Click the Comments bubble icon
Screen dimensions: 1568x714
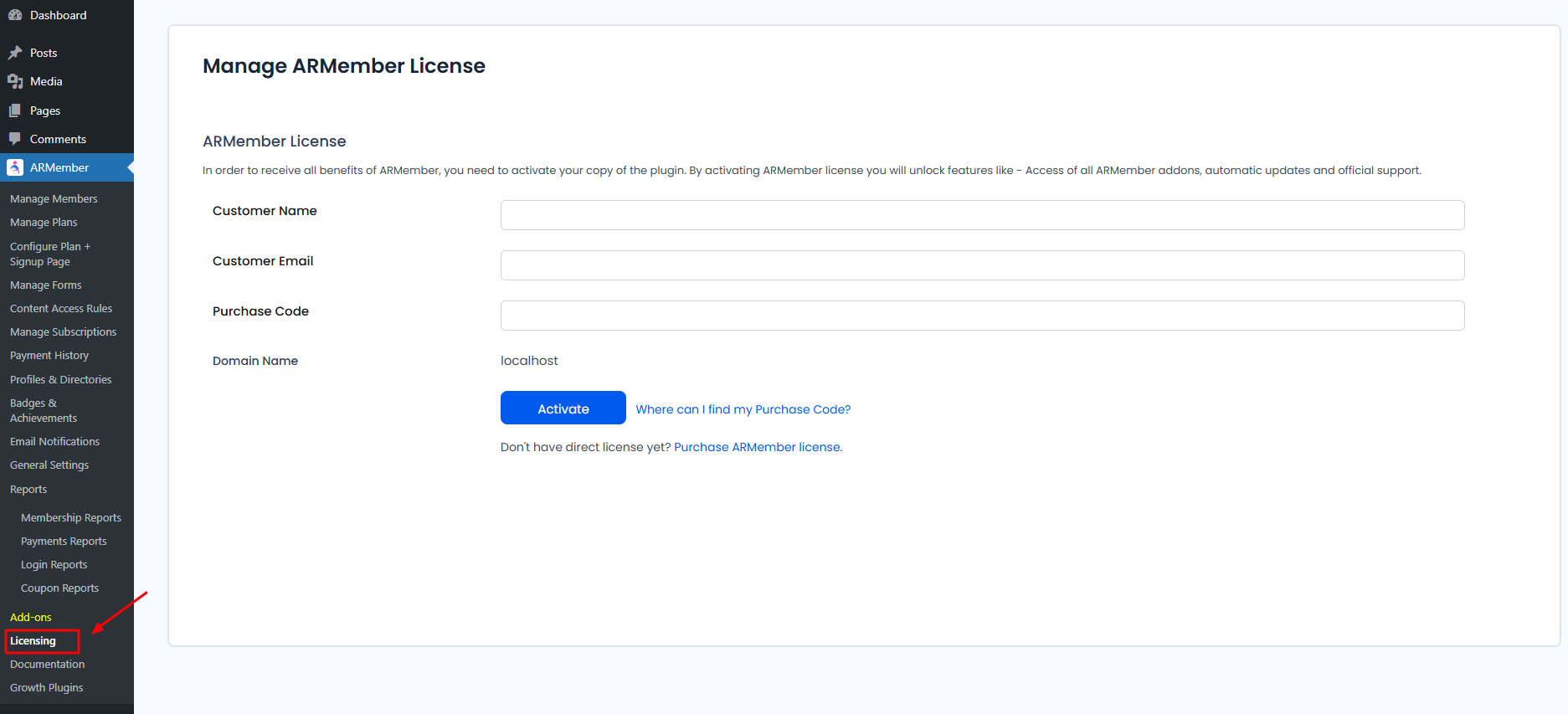(15, 139)
